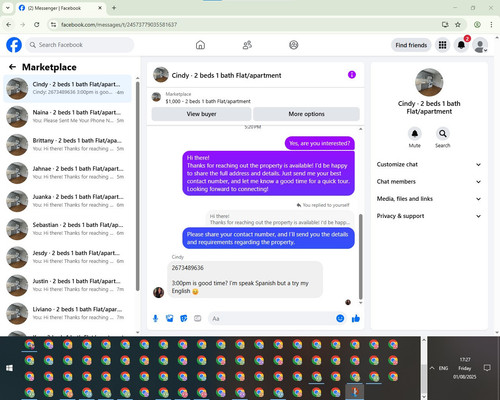Image resolution: width=500 pixels, height=400 pixels.
Task: Show hidden system tray icons
Action: pyautogui.click(x=432, y=368)
